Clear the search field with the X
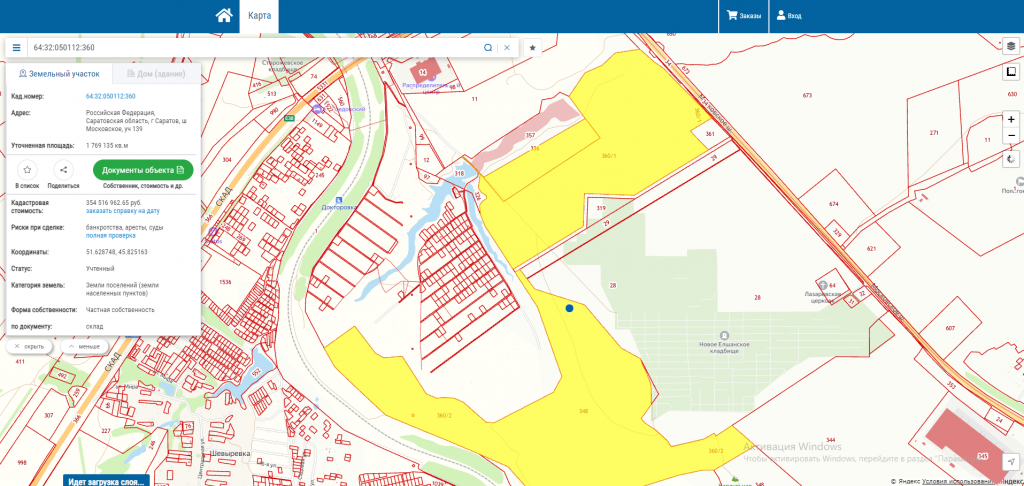 point(507,48)
